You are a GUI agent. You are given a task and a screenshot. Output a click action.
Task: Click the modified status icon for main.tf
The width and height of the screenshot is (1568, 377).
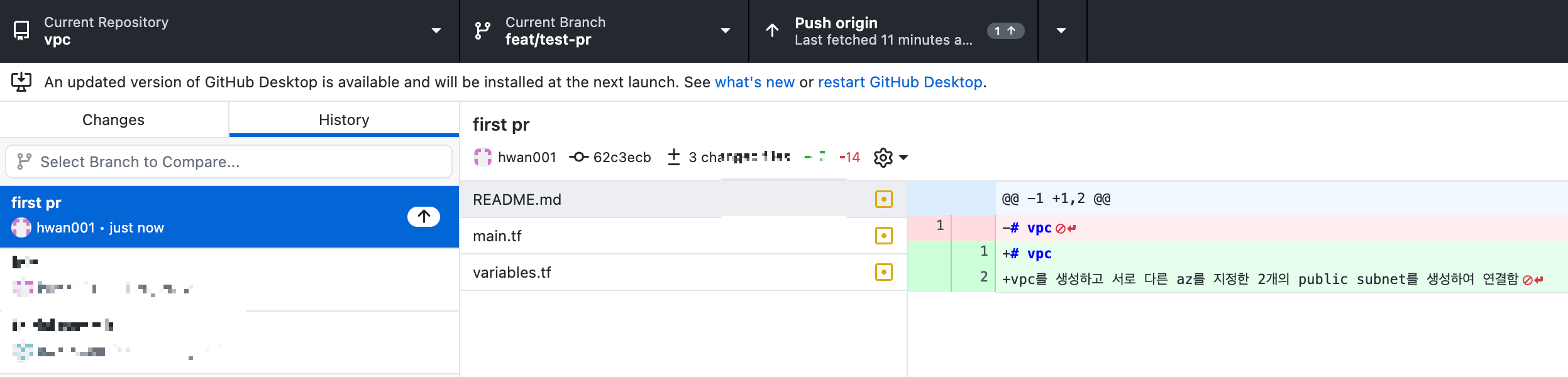[883, 236]
